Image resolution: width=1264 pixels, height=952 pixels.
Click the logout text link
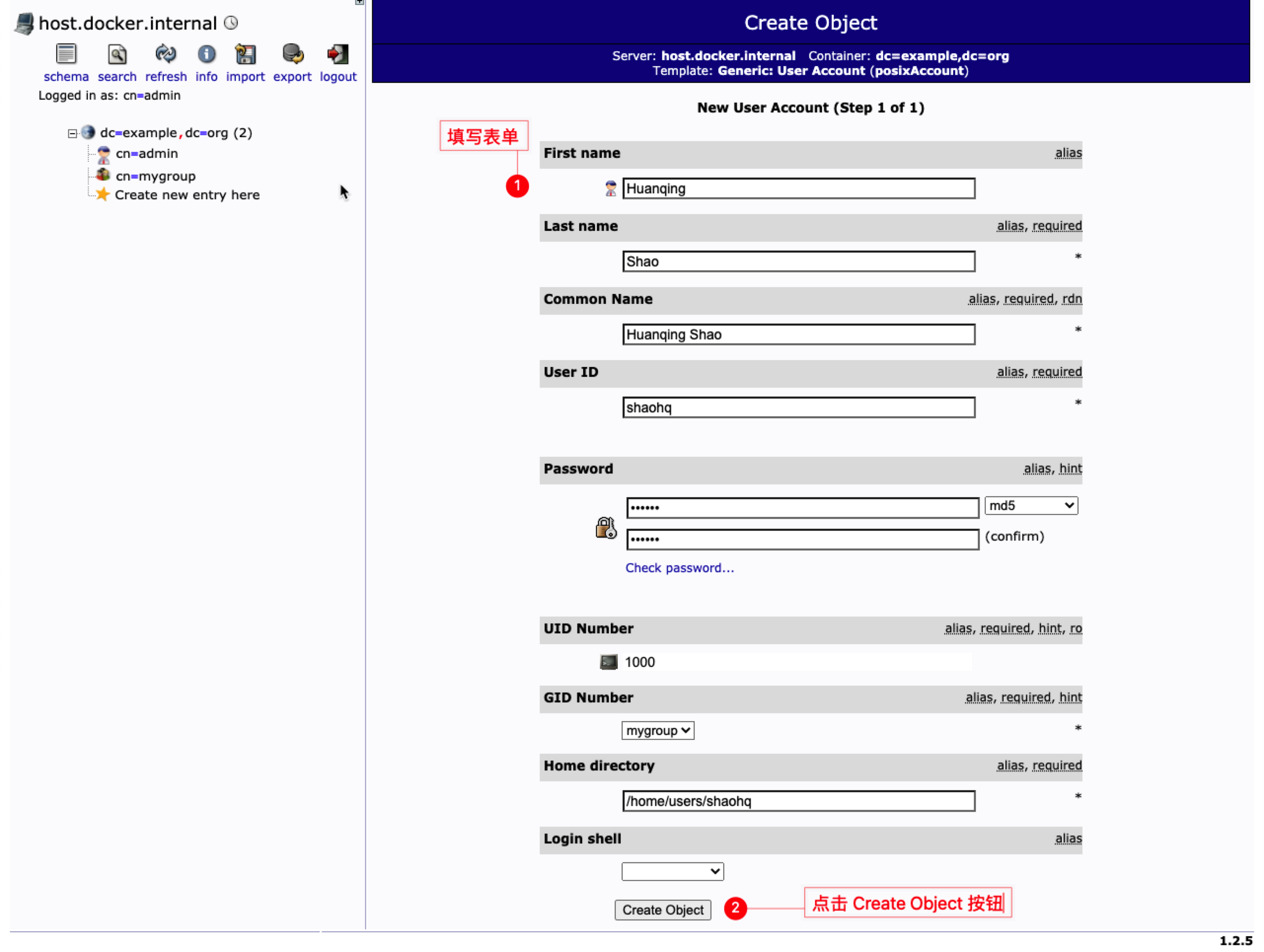coord(338,76)
